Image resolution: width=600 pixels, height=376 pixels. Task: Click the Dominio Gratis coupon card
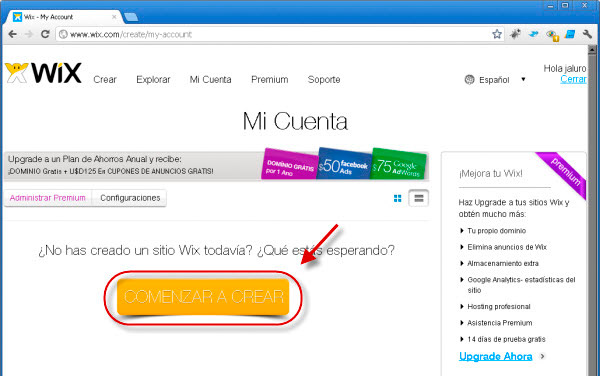[289, 164]
